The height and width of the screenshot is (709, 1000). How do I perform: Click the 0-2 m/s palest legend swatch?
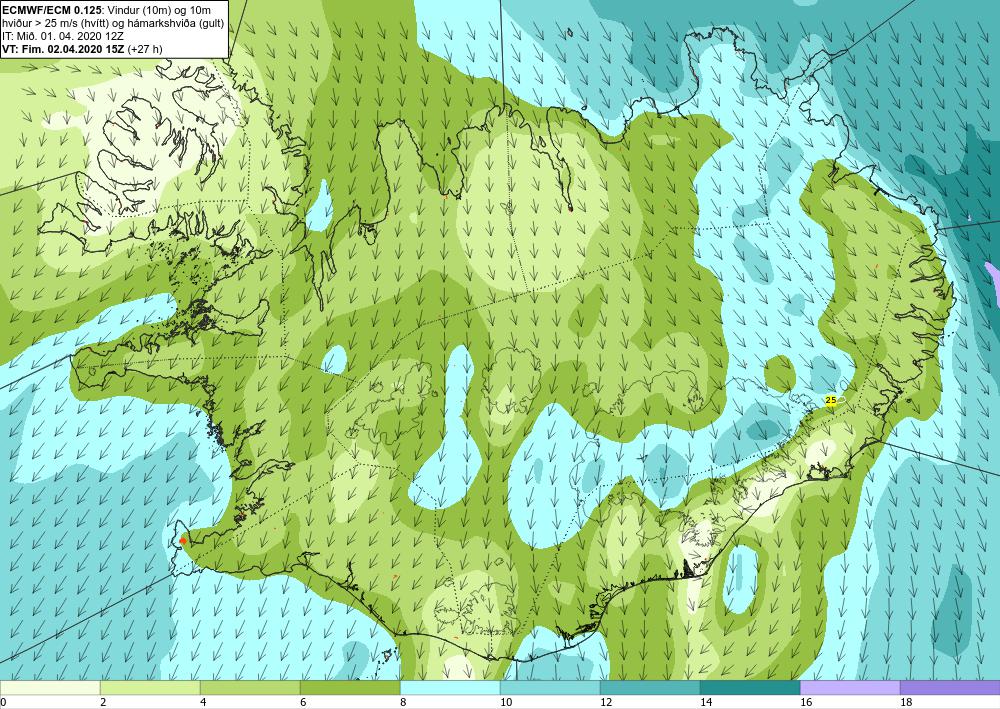(x=50, y=688)
